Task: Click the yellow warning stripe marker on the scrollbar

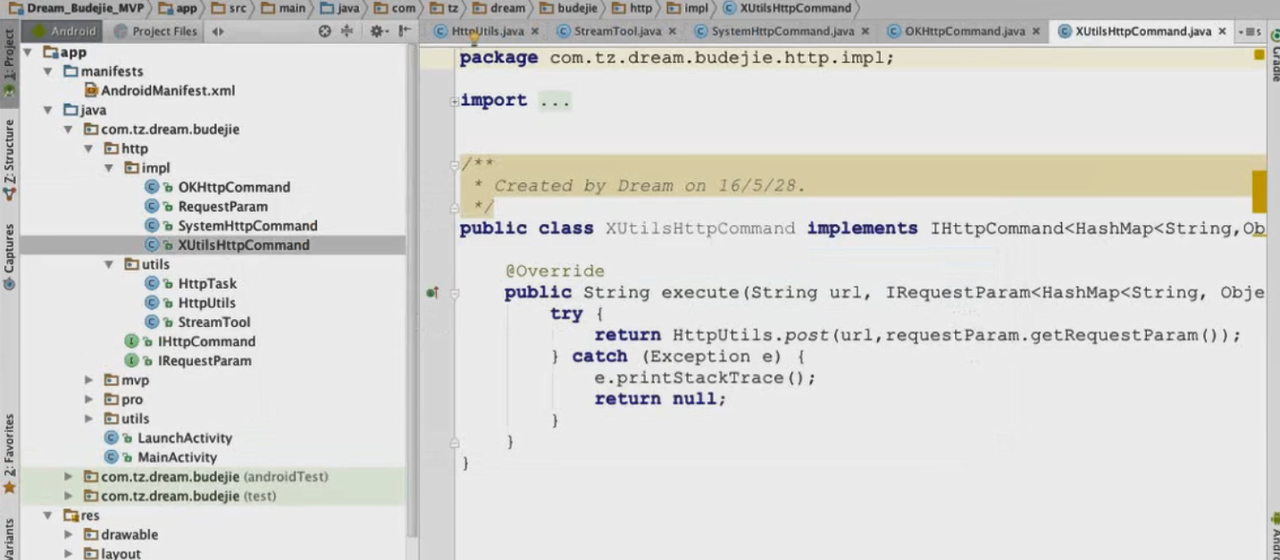Action: 1259,185
